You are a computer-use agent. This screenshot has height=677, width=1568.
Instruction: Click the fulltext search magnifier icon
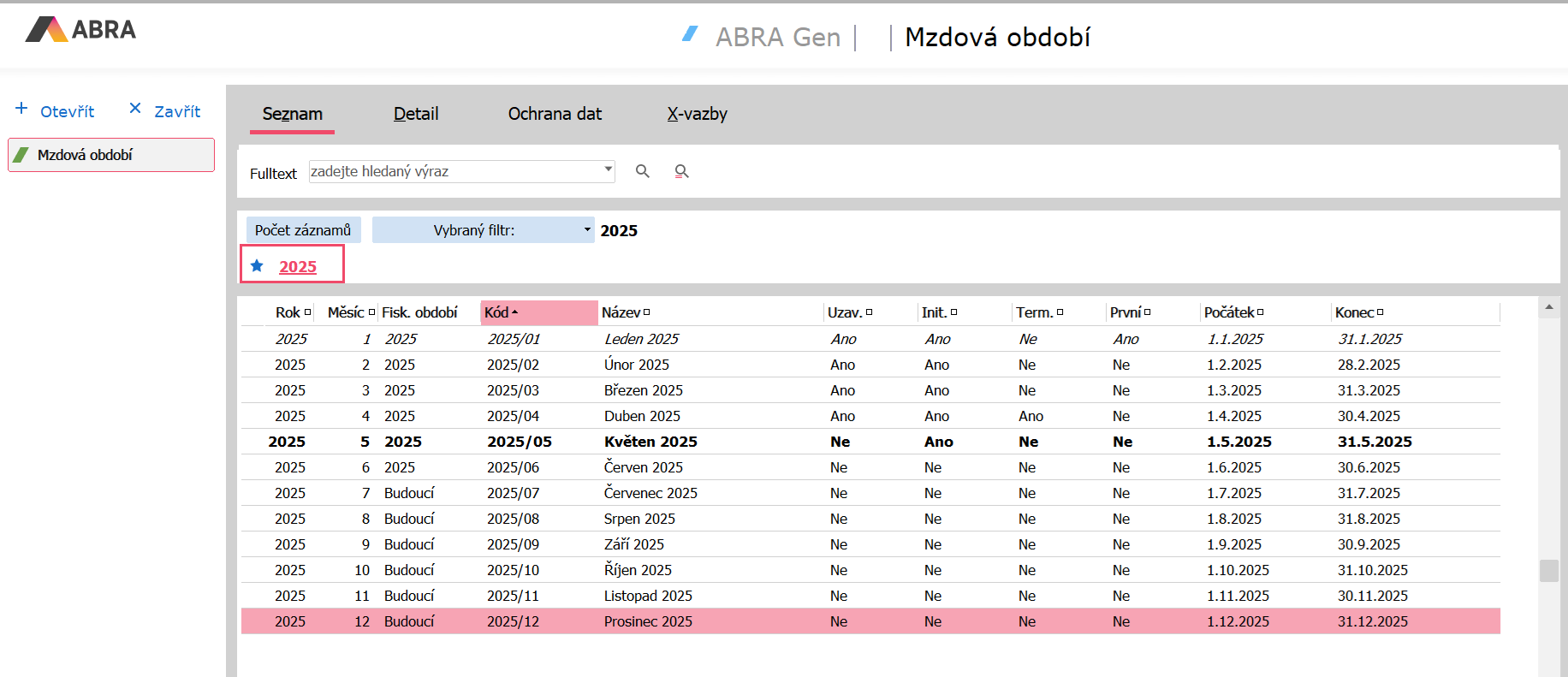pos(642,171)
